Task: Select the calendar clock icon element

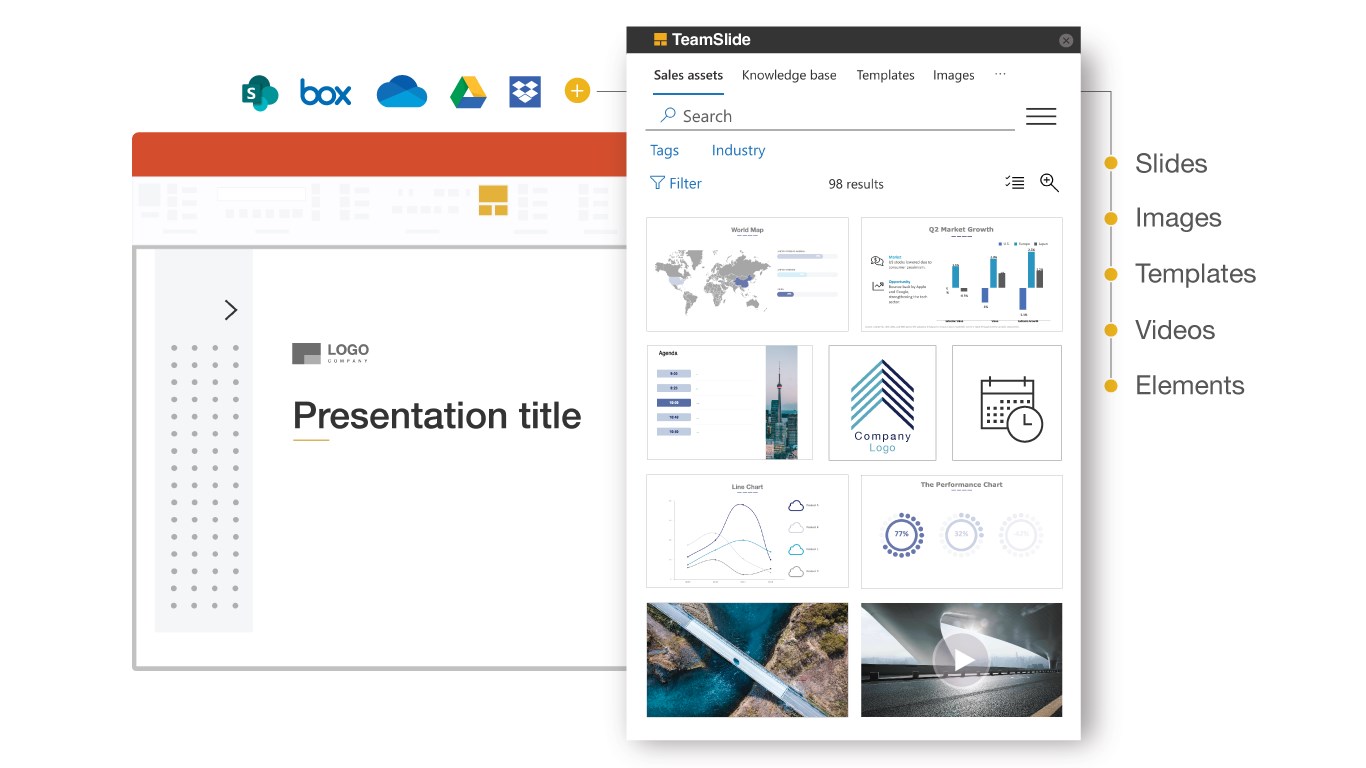Action: pos(1007,403)
